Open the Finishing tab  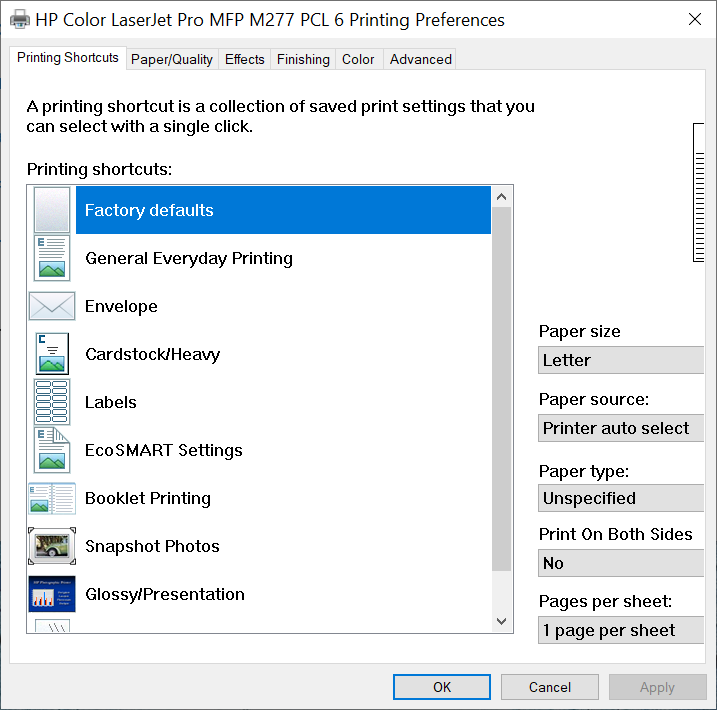tap(303, 59)
